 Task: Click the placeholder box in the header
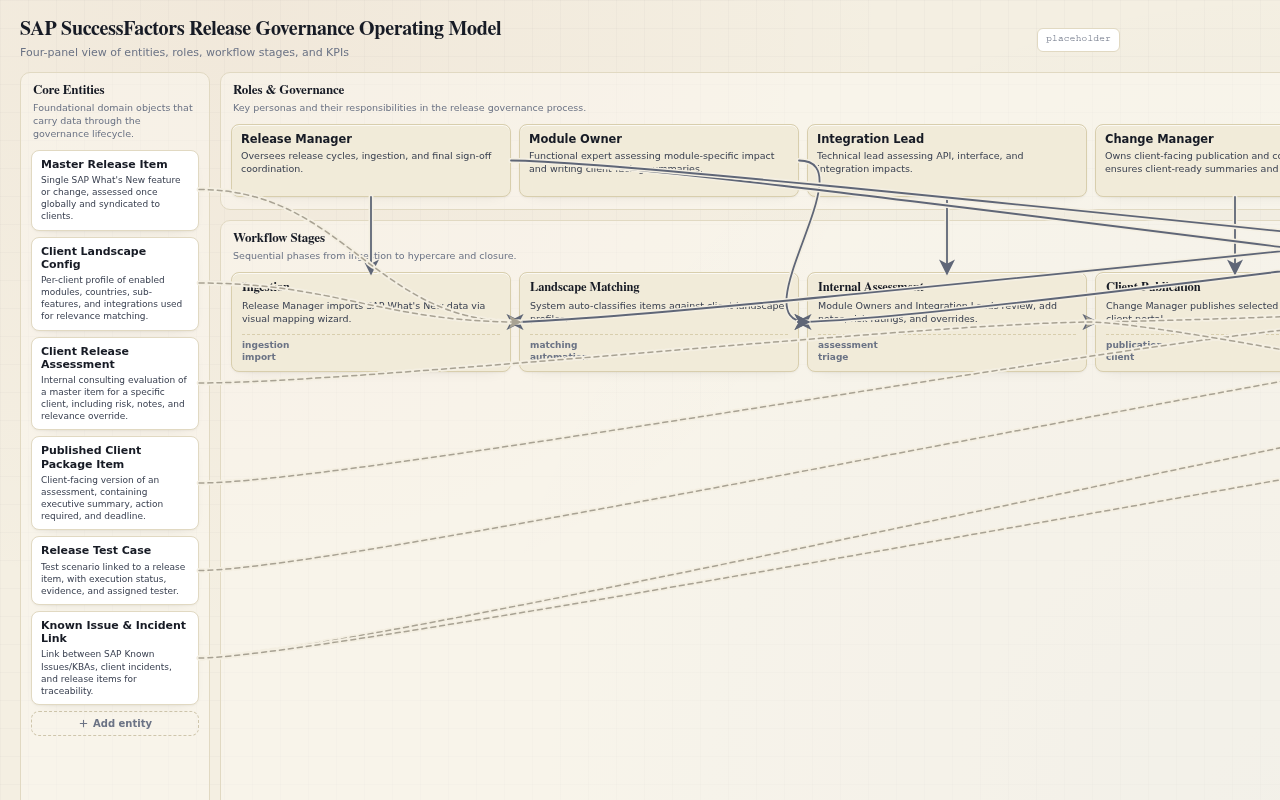[x=1078, y=39]
